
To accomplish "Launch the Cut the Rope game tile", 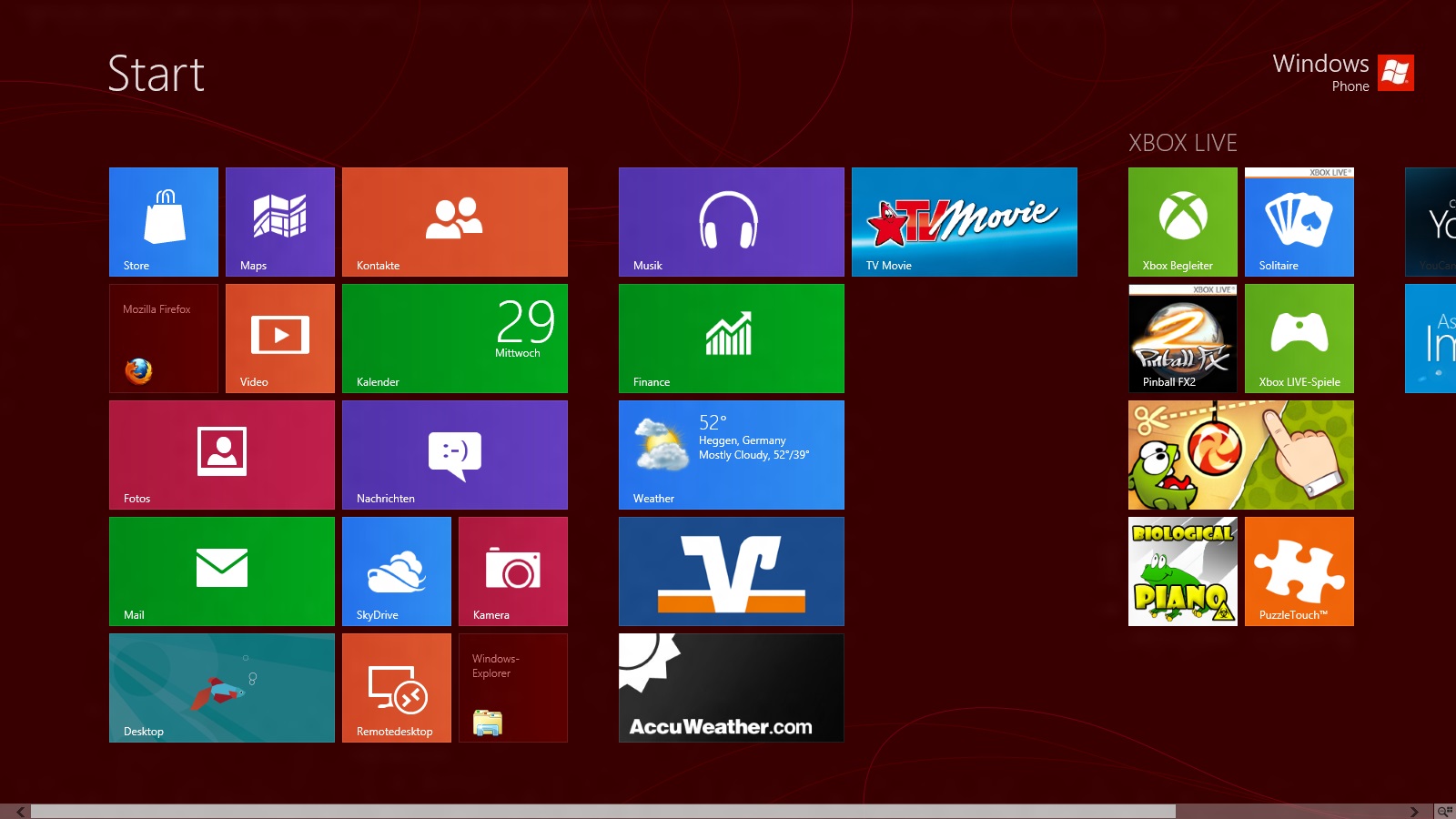I will click(1241, 455).
